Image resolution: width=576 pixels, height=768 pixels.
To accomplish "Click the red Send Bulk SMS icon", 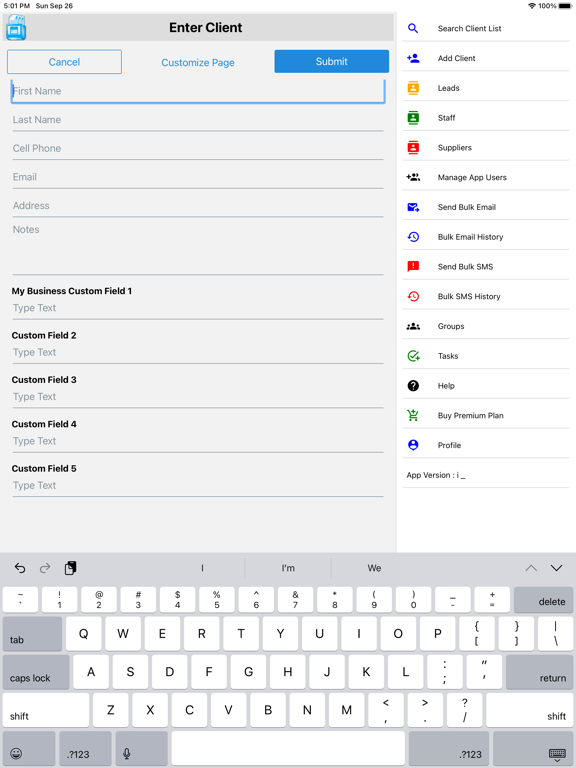I will 413,266.
